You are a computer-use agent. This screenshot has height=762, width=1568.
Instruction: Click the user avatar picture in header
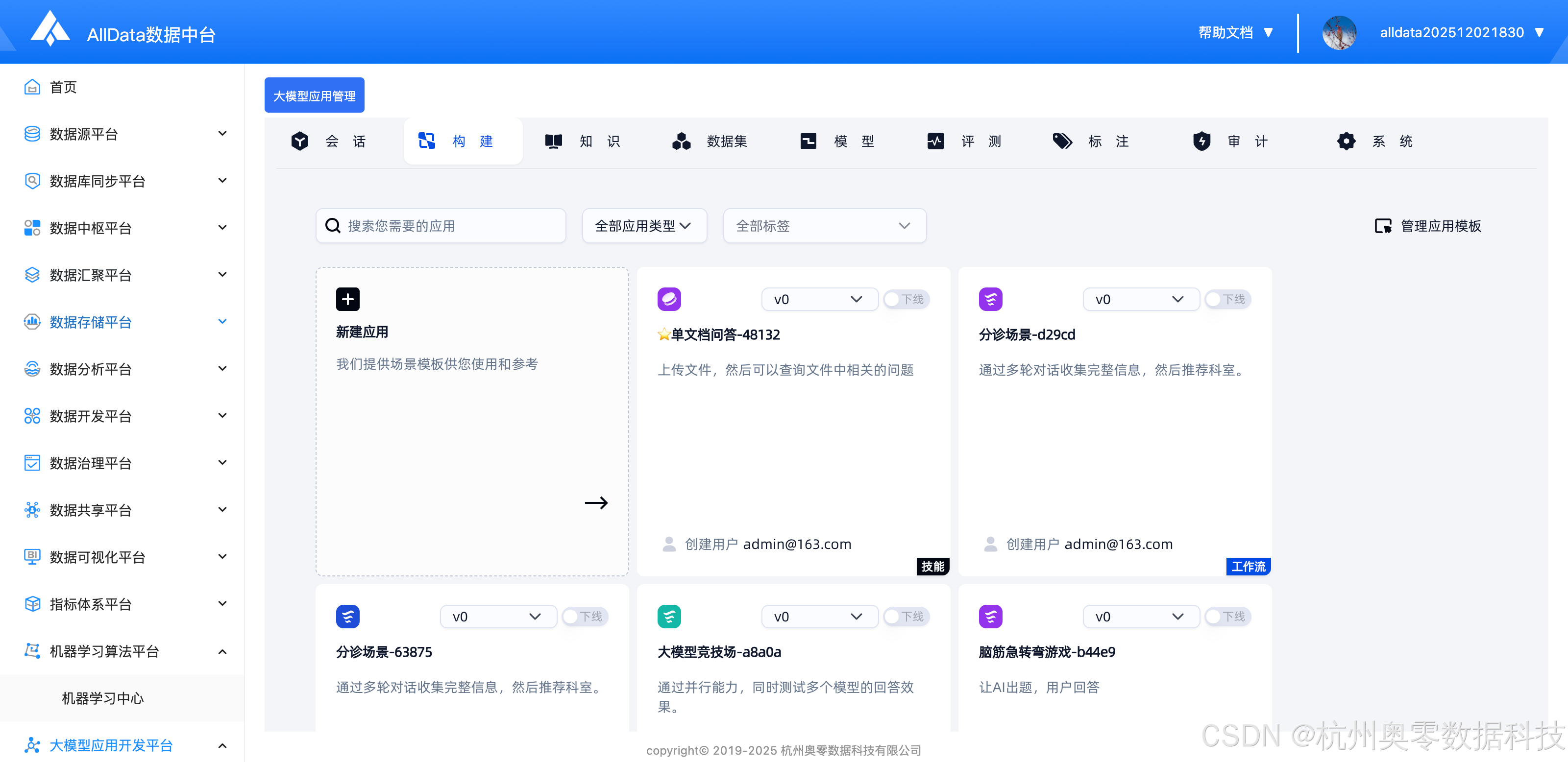1339,33
